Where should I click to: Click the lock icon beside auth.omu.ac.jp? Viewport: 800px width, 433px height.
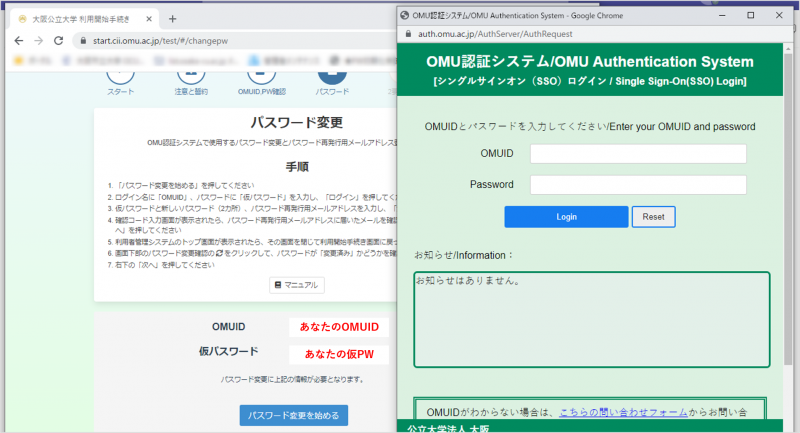408,34
